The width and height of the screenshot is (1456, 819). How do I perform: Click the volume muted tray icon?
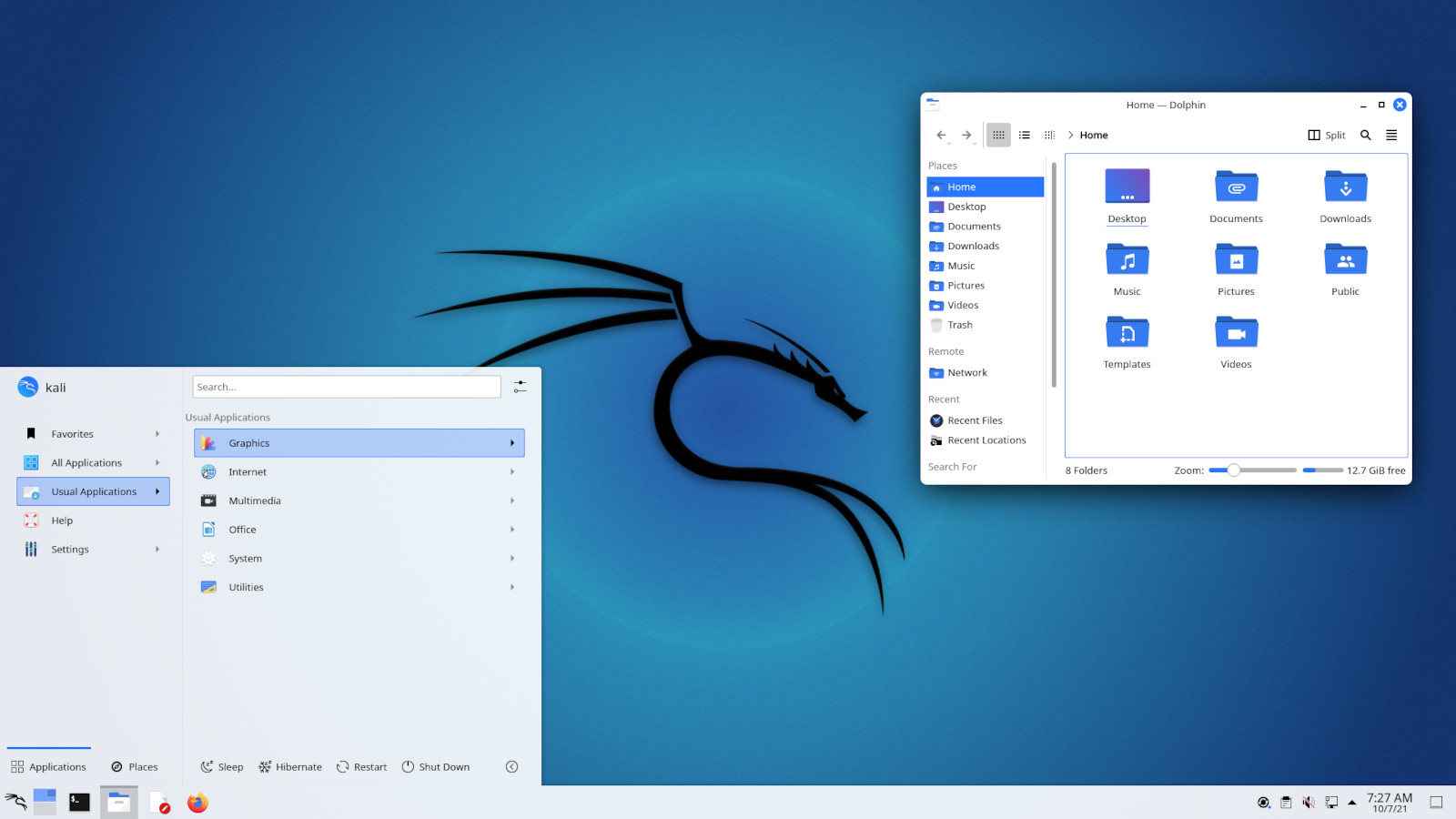coord(1308,803)
